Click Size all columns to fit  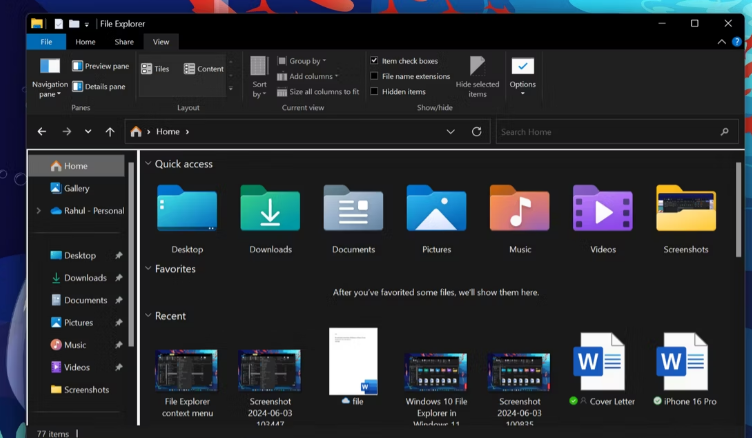tap(318, 92)
